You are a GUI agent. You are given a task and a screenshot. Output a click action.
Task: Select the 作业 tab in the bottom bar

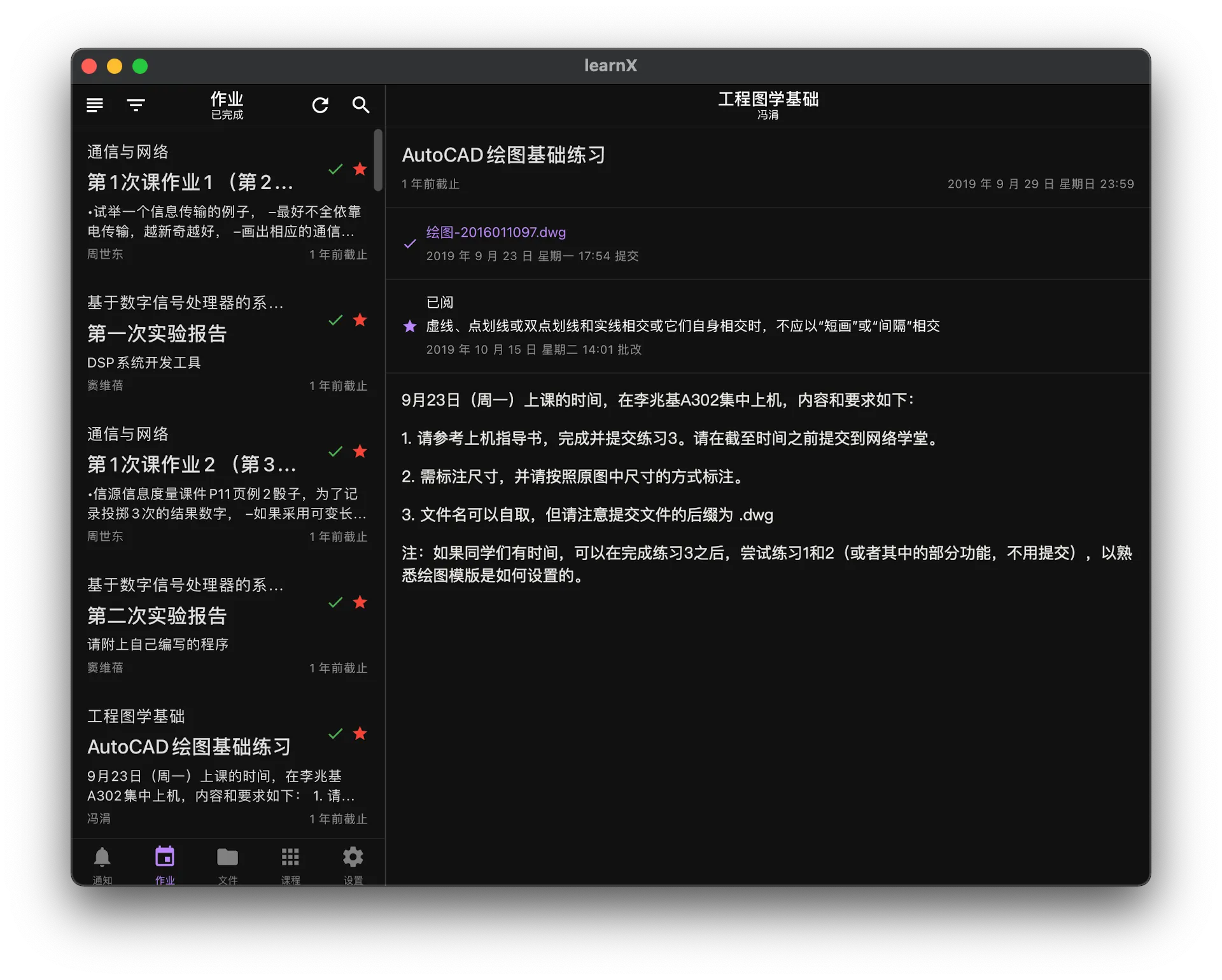pyautogui.click(x=165, y=858)
